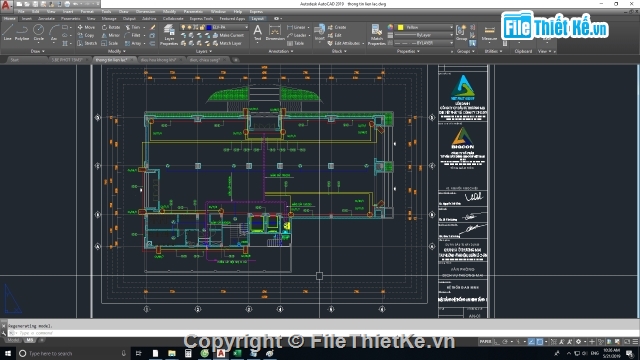Toggle the PAPER space status button

tap(485, 342)
